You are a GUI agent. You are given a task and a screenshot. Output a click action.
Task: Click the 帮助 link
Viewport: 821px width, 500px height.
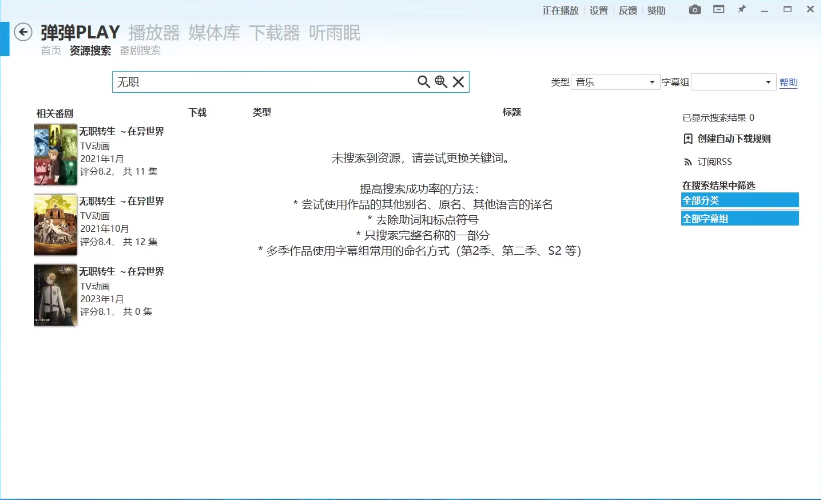tap(788, 82)
